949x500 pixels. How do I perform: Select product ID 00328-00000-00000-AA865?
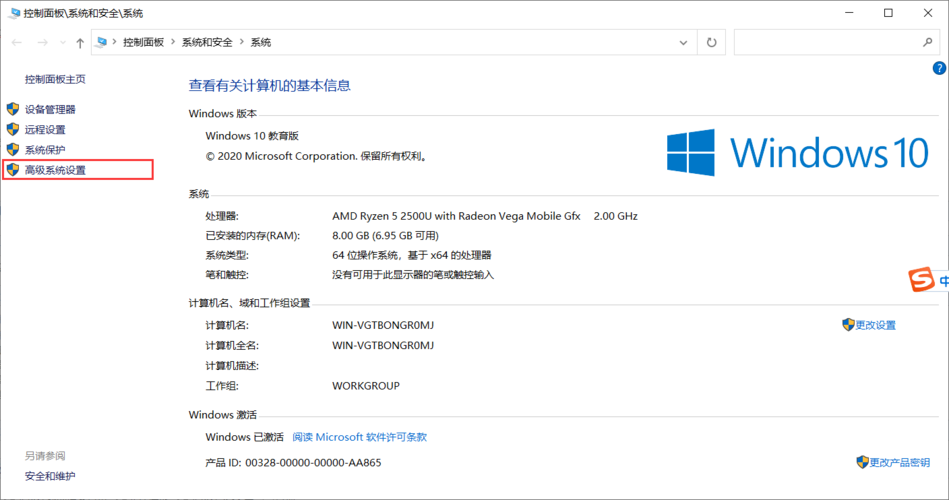click(313, 462)
